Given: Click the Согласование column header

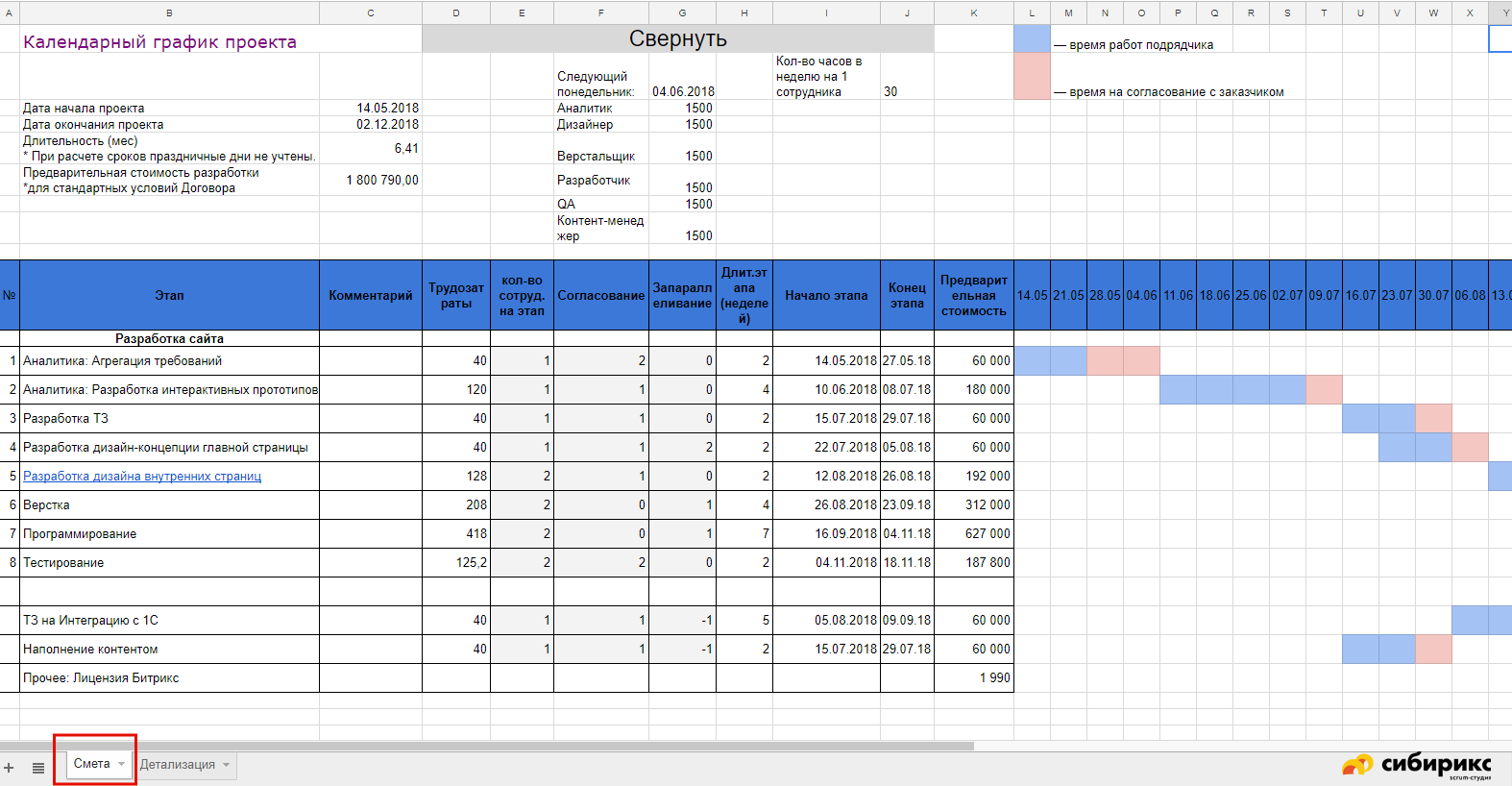Looking at the screenshot, I should pyautogui.click(x=601, y=296).
